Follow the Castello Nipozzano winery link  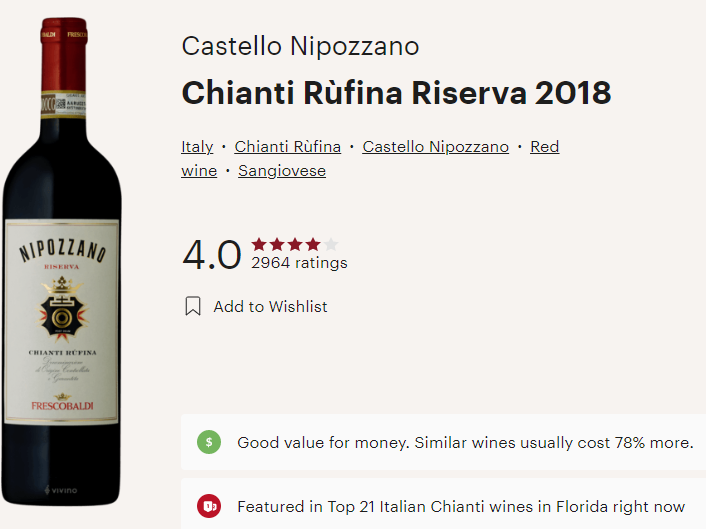tap(435, 147)
